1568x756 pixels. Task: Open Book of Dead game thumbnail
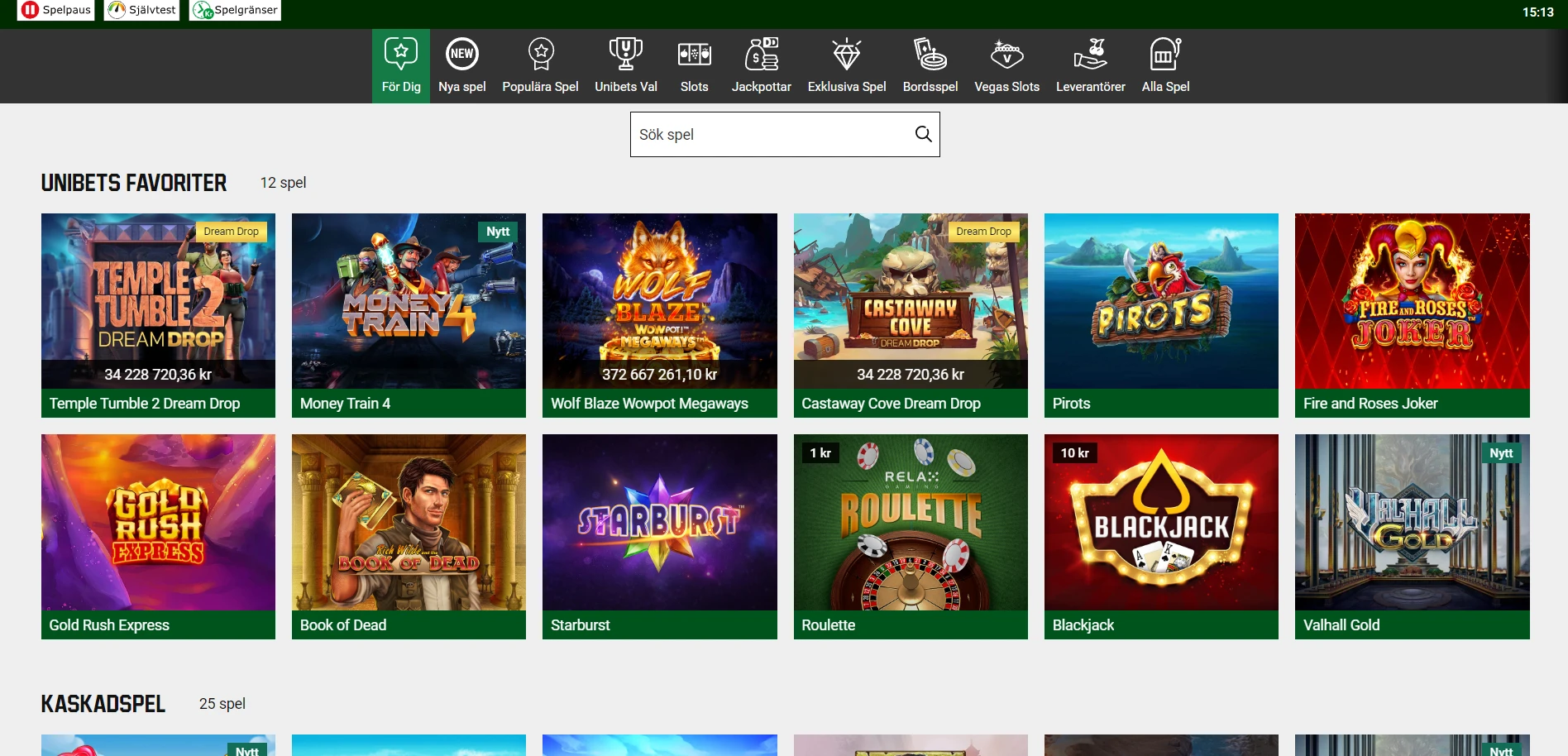click(x=409, y=523)
